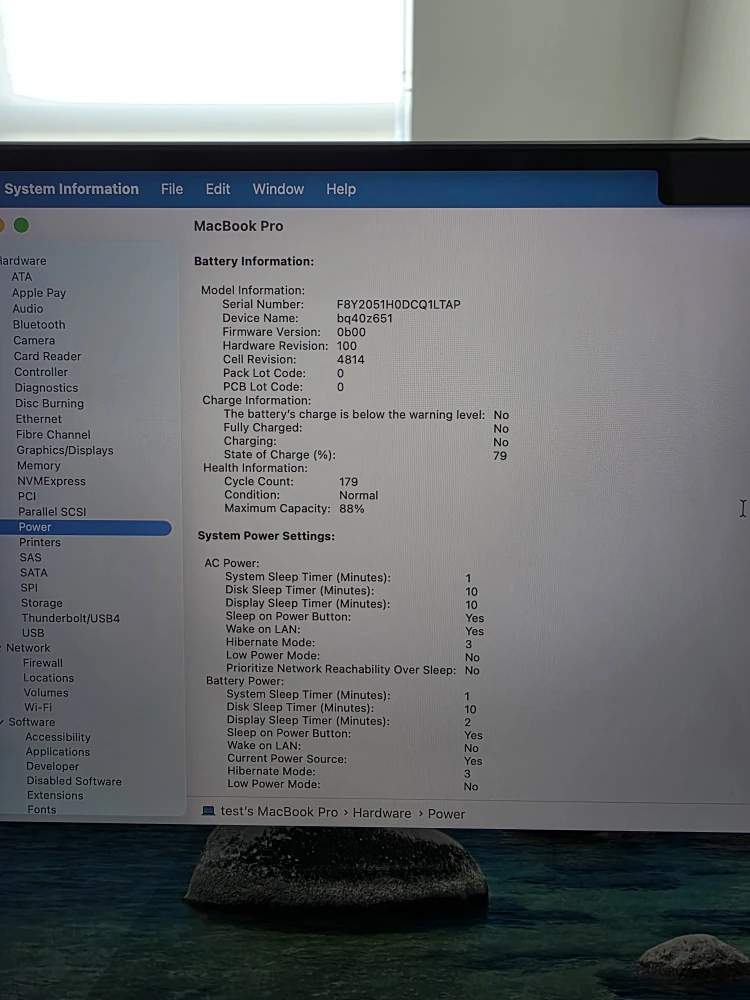Select Applications under Software
750x1000 pixels.
(x=58, y=752)
